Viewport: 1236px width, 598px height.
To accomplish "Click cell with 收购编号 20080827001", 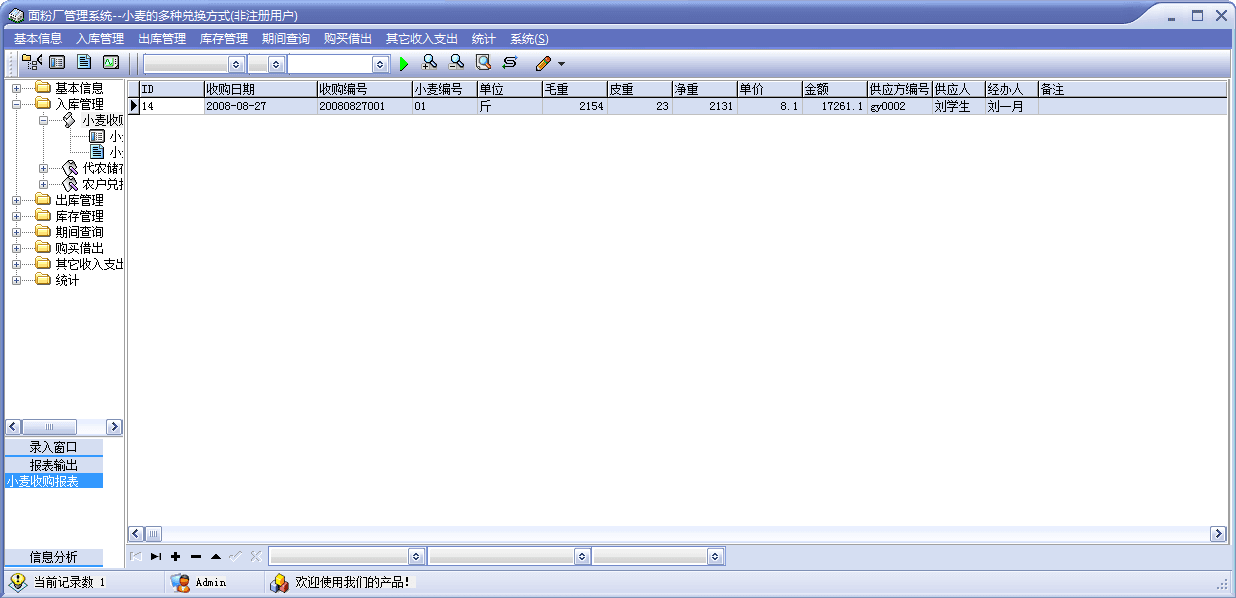I will coord(364,106).
